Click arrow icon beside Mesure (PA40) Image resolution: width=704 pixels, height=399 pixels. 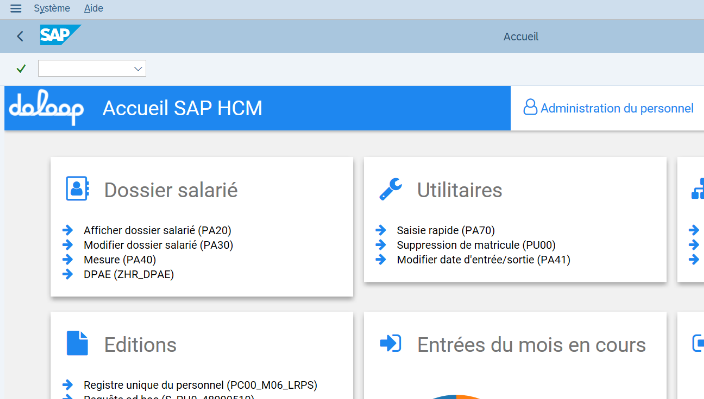[68, 259]
